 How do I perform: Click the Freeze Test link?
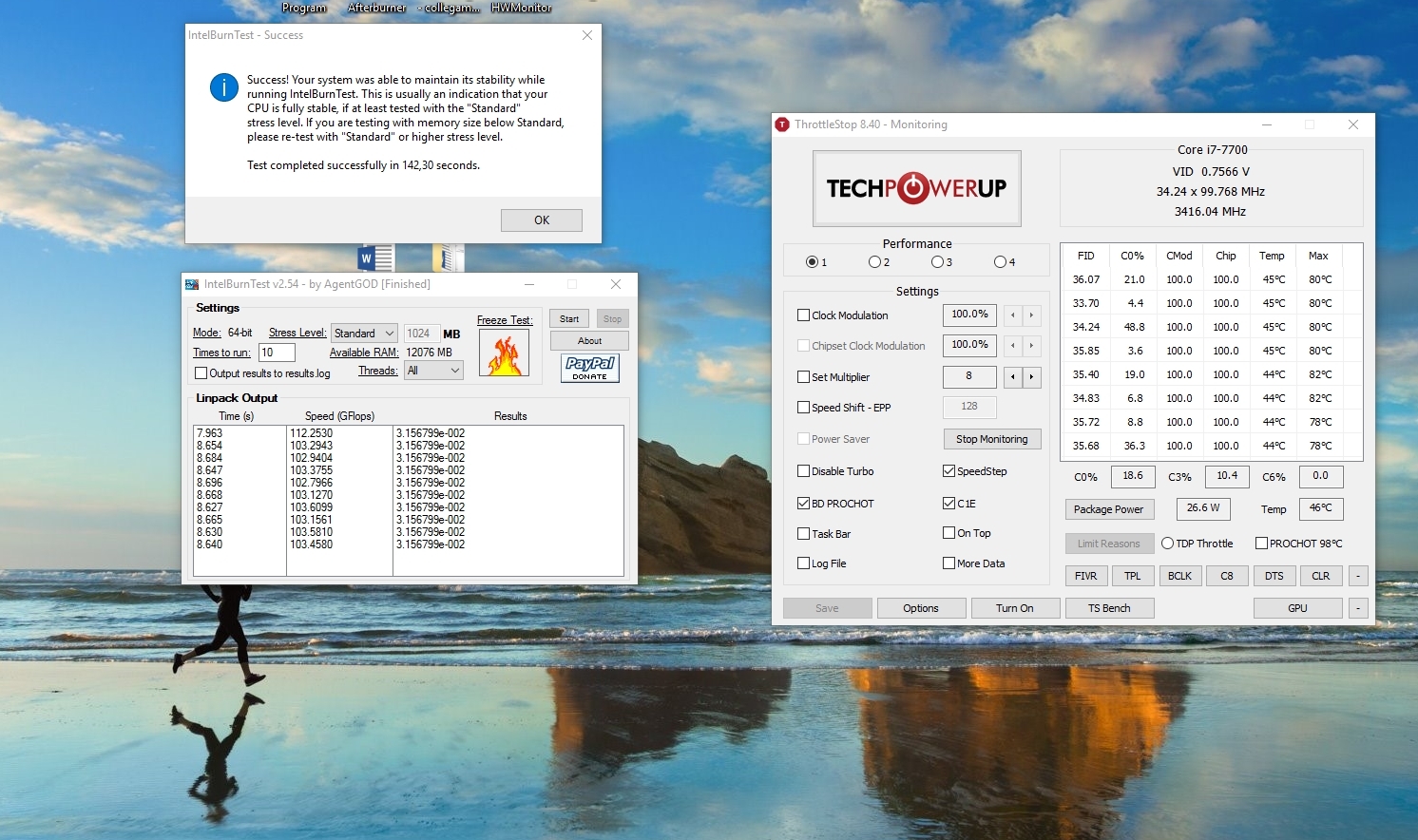(505, 320)
